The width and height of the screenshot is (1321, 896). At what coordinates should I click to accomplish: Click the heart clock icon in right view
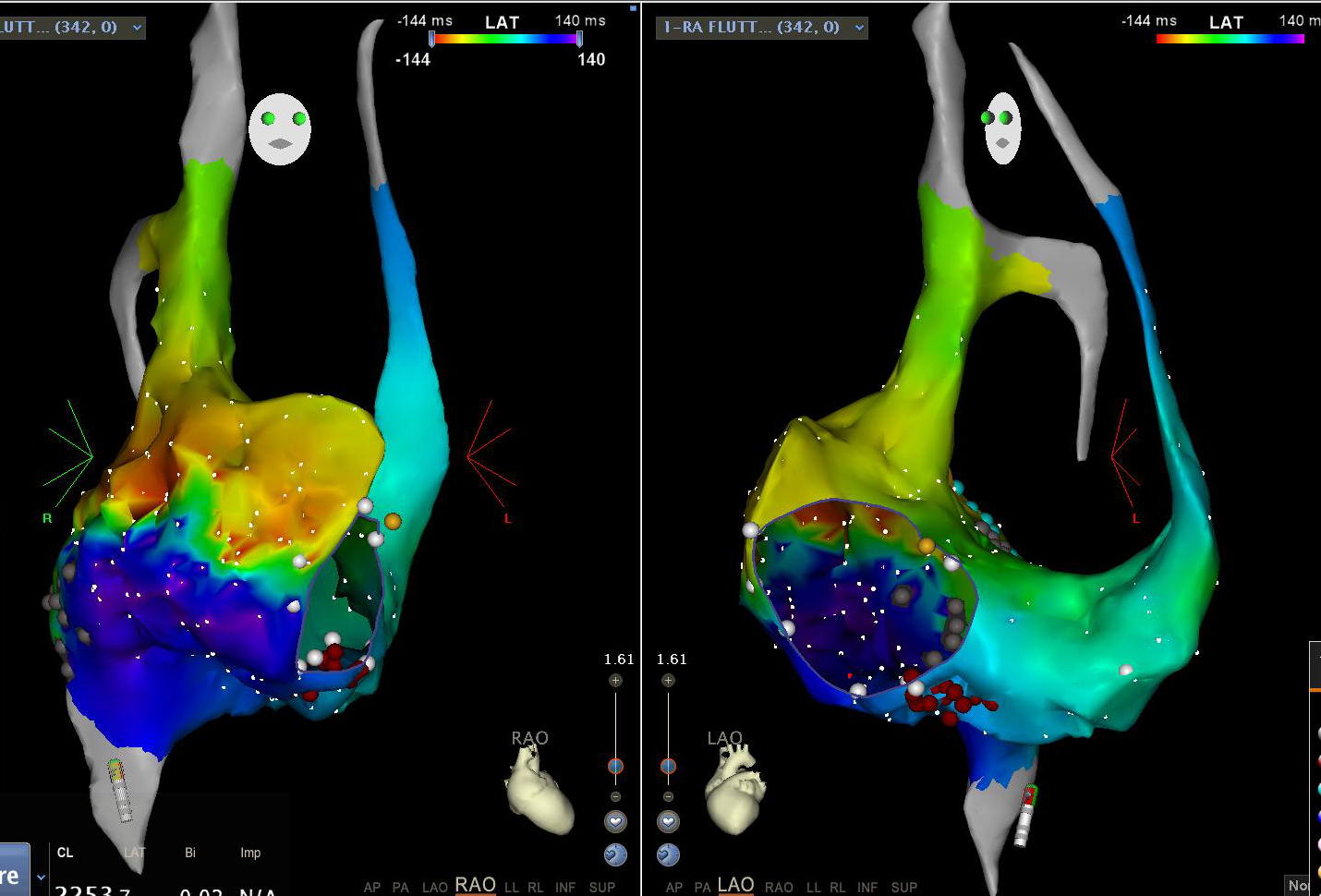(668, 854)
